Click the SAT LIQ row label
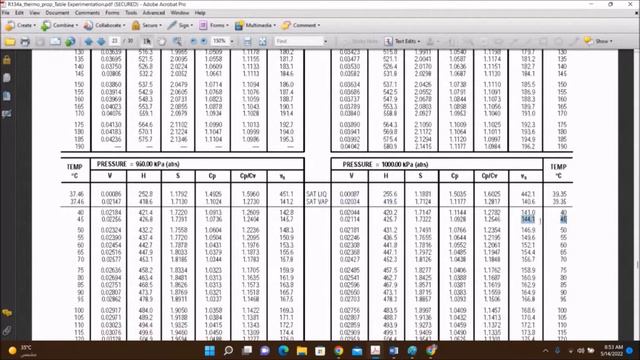Screen dimensions: 640x360 click(317, 194)
